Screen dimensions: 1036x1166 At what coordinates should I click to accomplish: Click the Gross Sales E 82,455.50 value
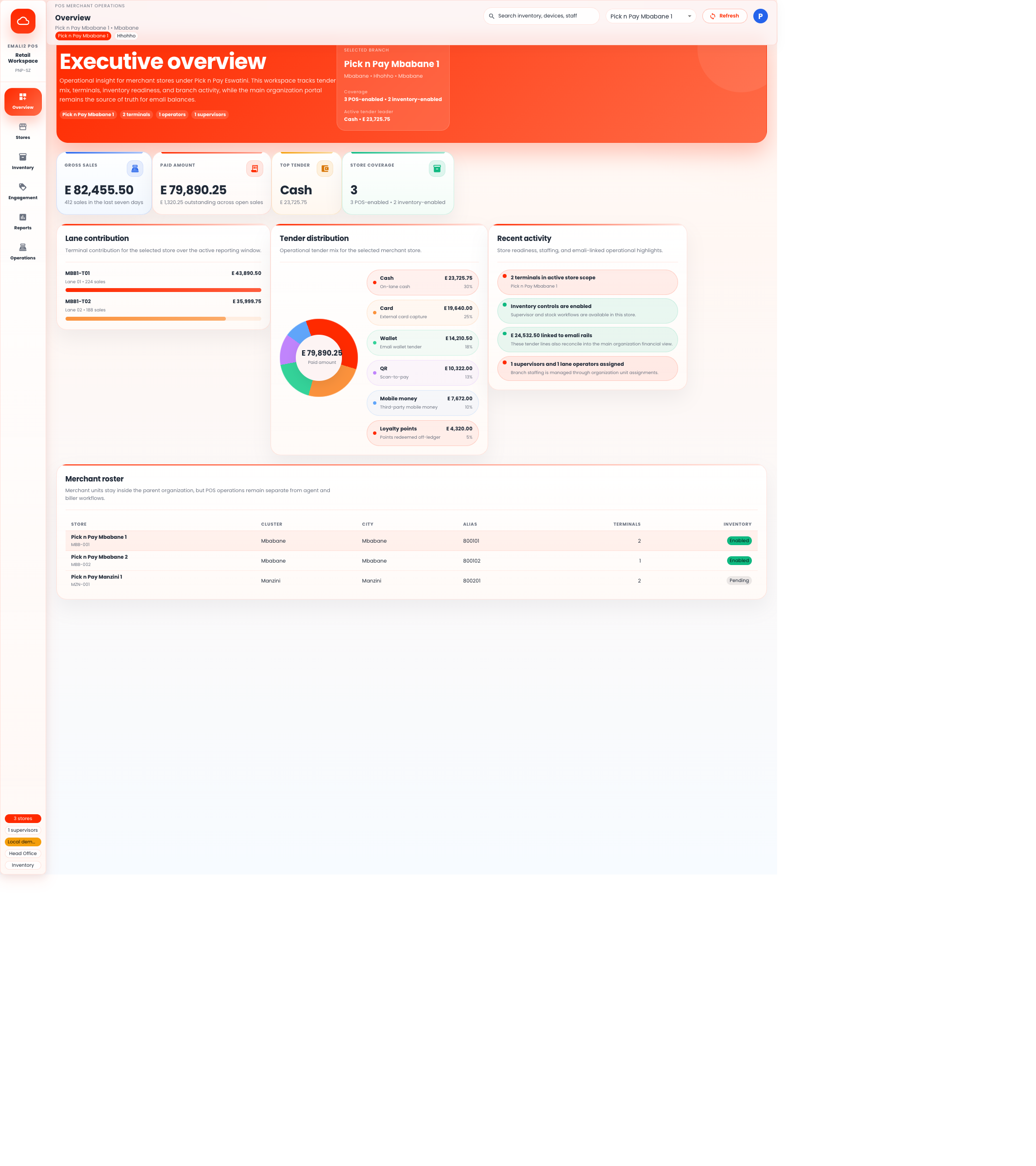(x=99, y=190)
